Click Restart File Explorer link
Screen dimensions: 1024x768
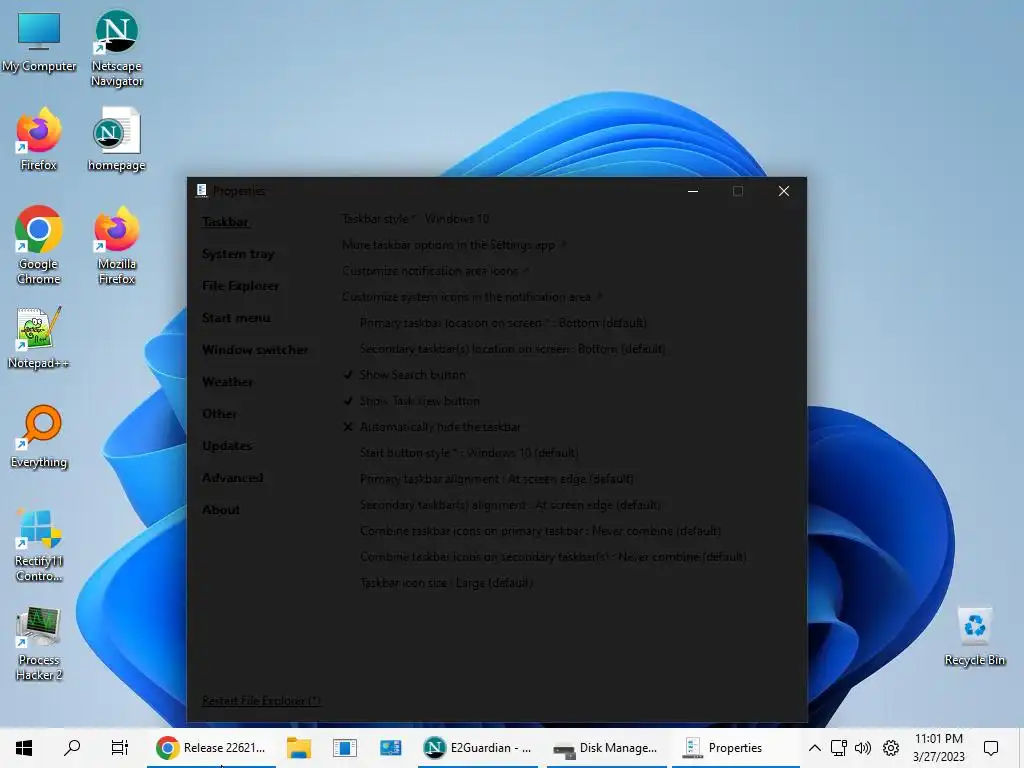261,701
